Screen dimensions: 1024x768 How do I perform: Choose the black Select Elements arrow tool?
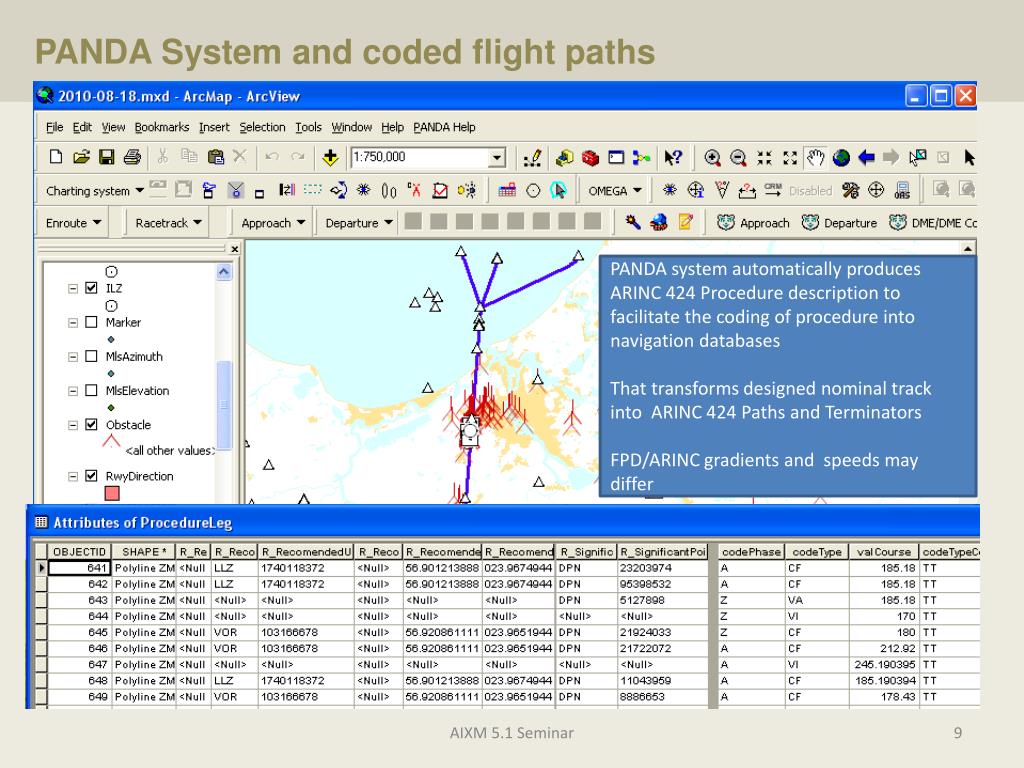tap(969, 157)
